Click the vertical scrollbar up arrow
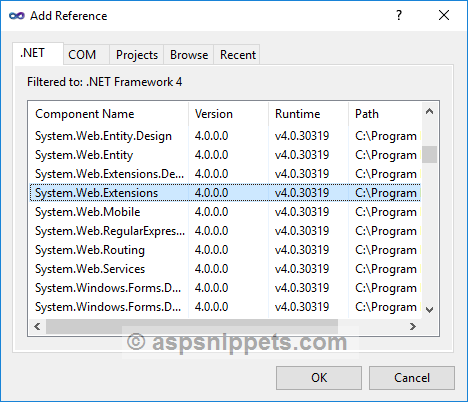This screenshot has width=468, height=402. coord(430,111)
